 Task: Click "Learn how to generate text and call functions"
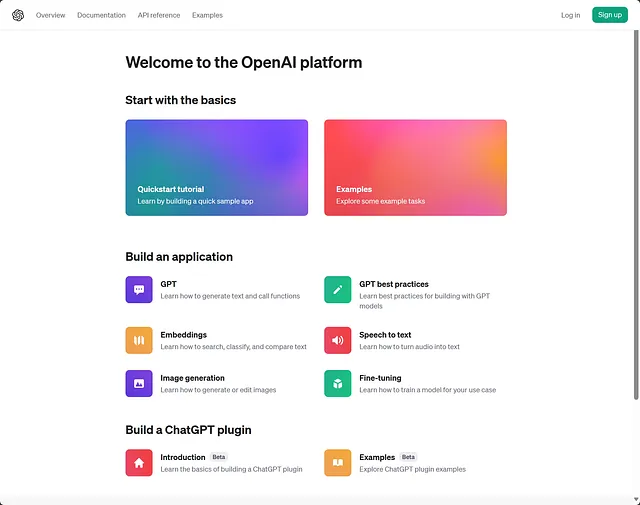click(230, 296)
